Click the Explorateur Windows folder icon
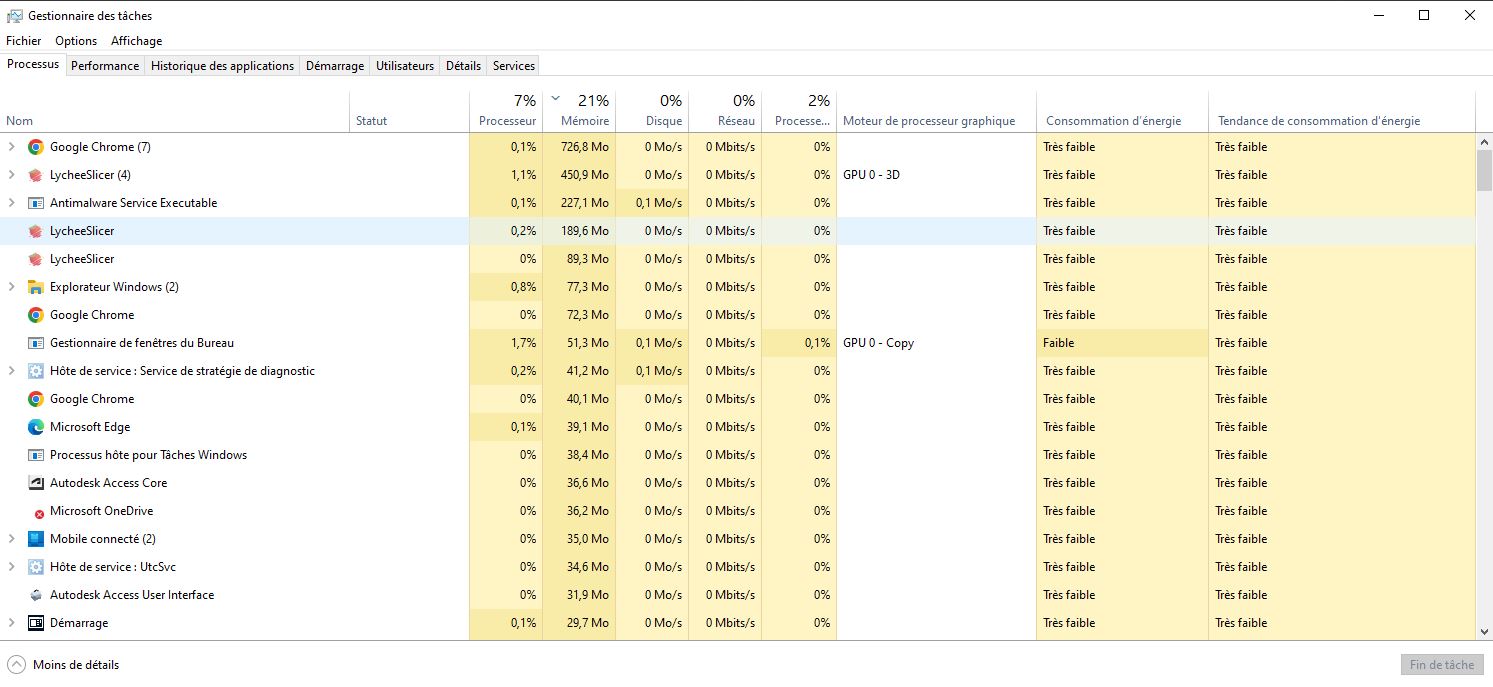The width and height of the screenshot is (1493, 687). [x=35, y=287]
